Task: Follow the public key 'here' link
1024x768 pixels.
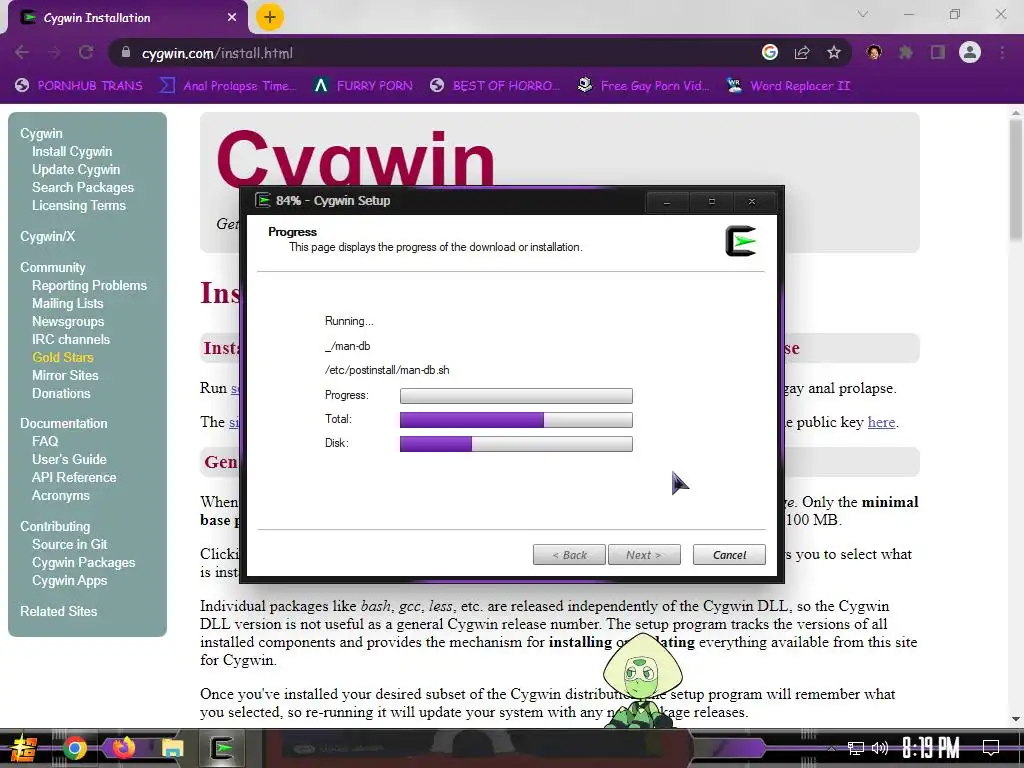Action: 881,422
